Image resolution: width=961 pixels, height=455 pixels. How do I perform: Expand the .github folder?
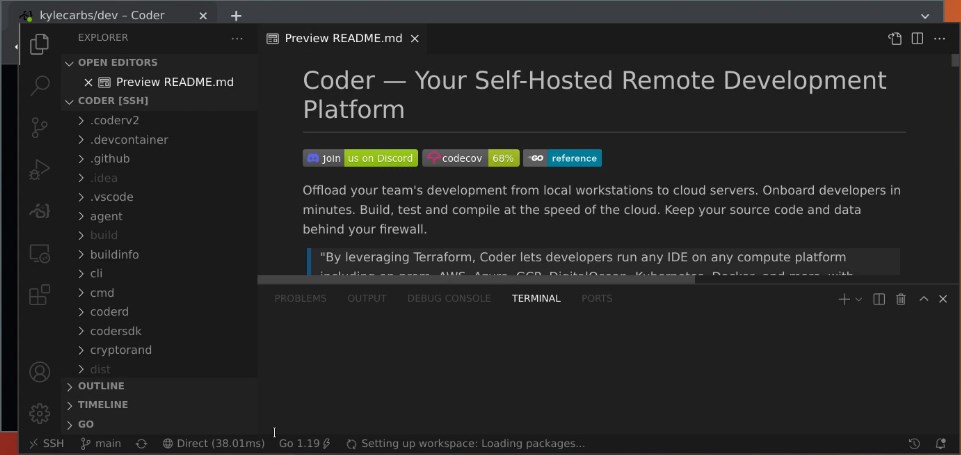(159, 159)
